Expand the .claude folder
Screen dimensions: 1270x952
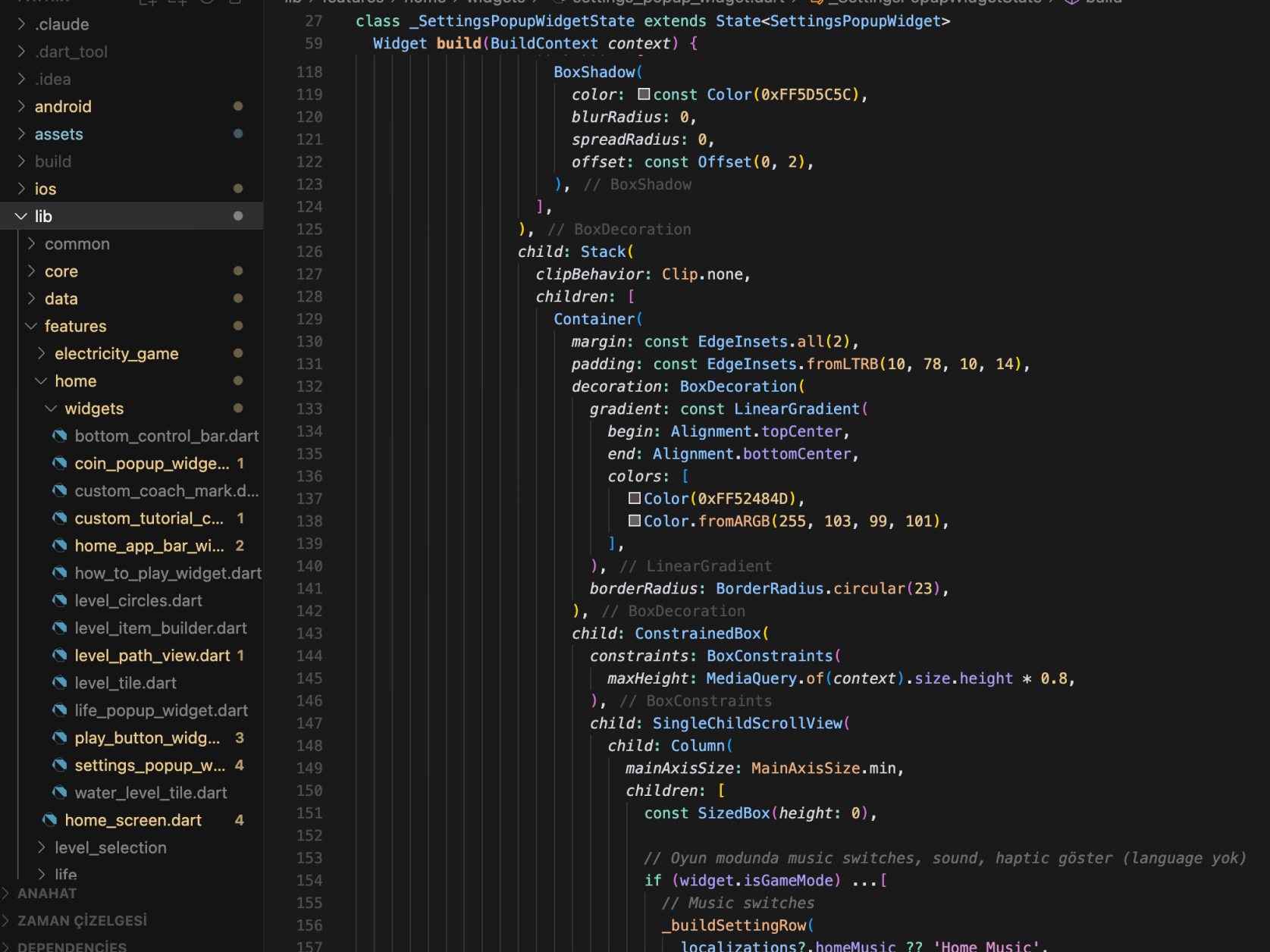pos(20,23)
